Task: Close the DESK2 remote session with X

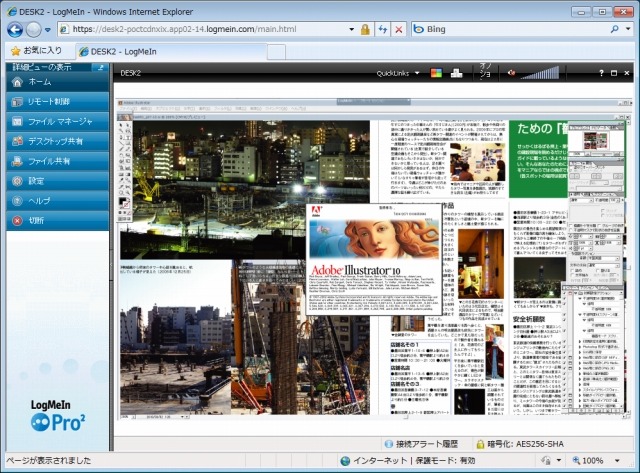Action: [x=627, y=73]
